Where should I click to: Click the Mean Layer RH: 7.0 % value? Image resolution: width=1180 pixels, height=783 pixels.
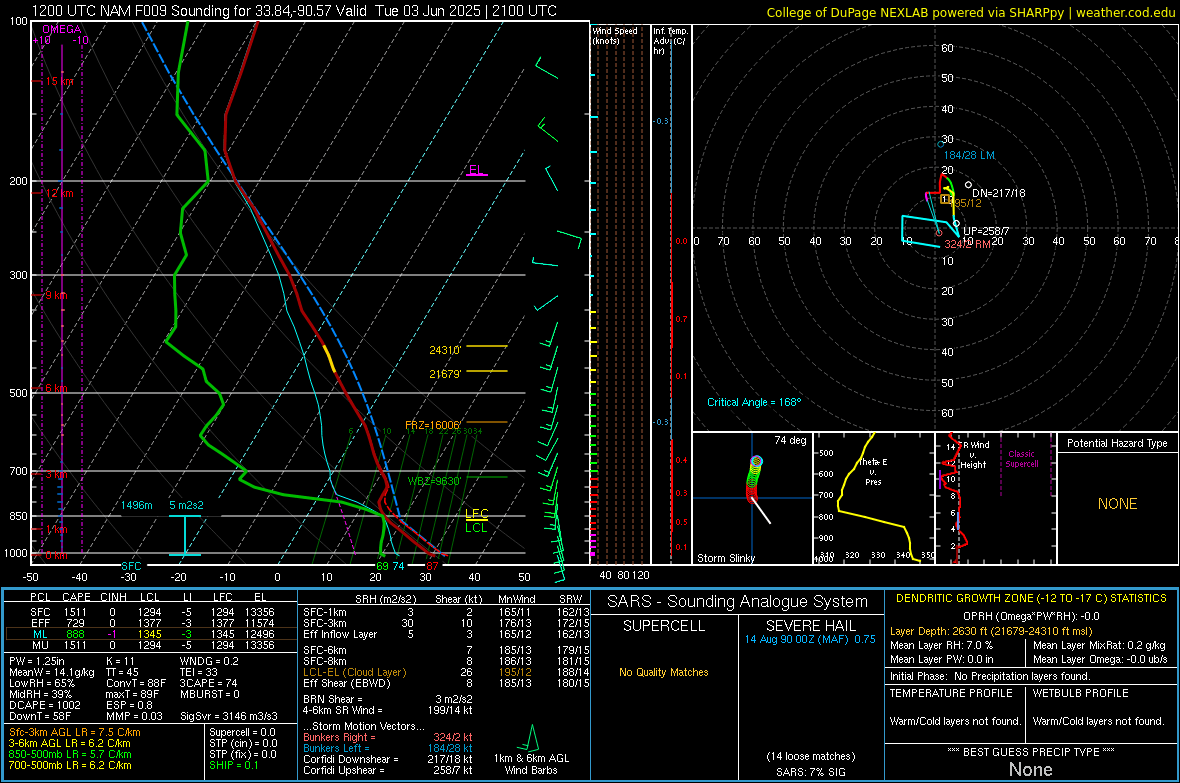coord(941,645)
